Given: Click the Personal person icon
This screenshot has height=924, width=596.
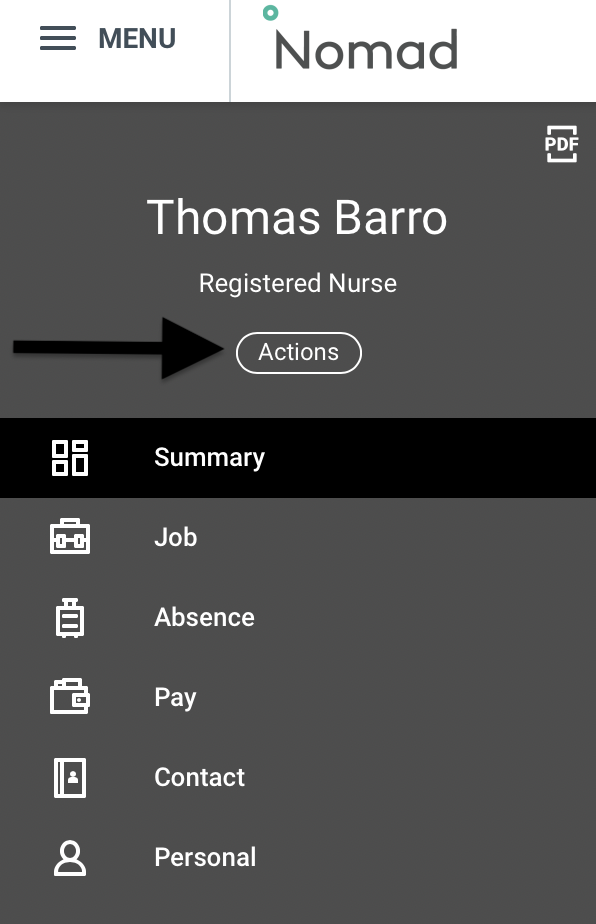Looking at the screenshot, I should 69,857.
